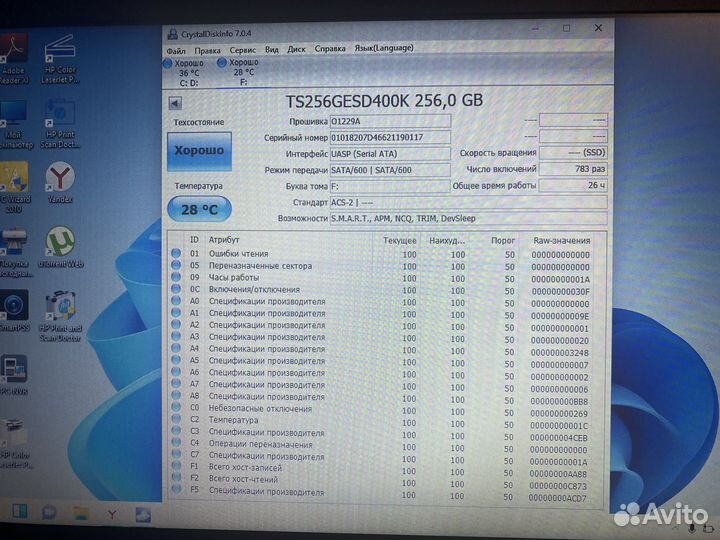The height and width of the screenshot is (540, 720).
Task: Open uTorrent Web desktop shortcut
Action: pyautogui.click(x=60, y=247)
